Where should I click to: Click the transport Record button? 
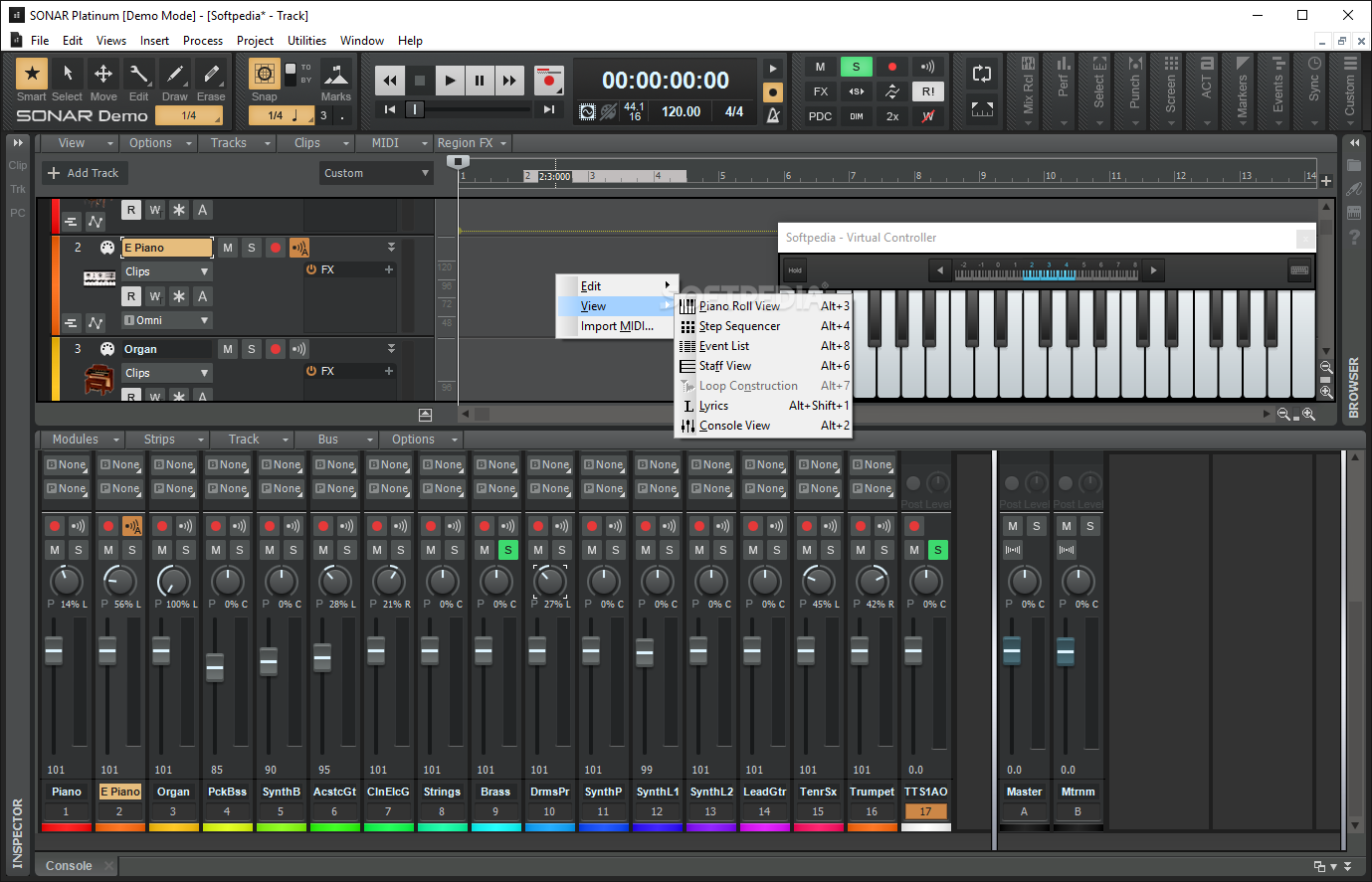(548, 81)
